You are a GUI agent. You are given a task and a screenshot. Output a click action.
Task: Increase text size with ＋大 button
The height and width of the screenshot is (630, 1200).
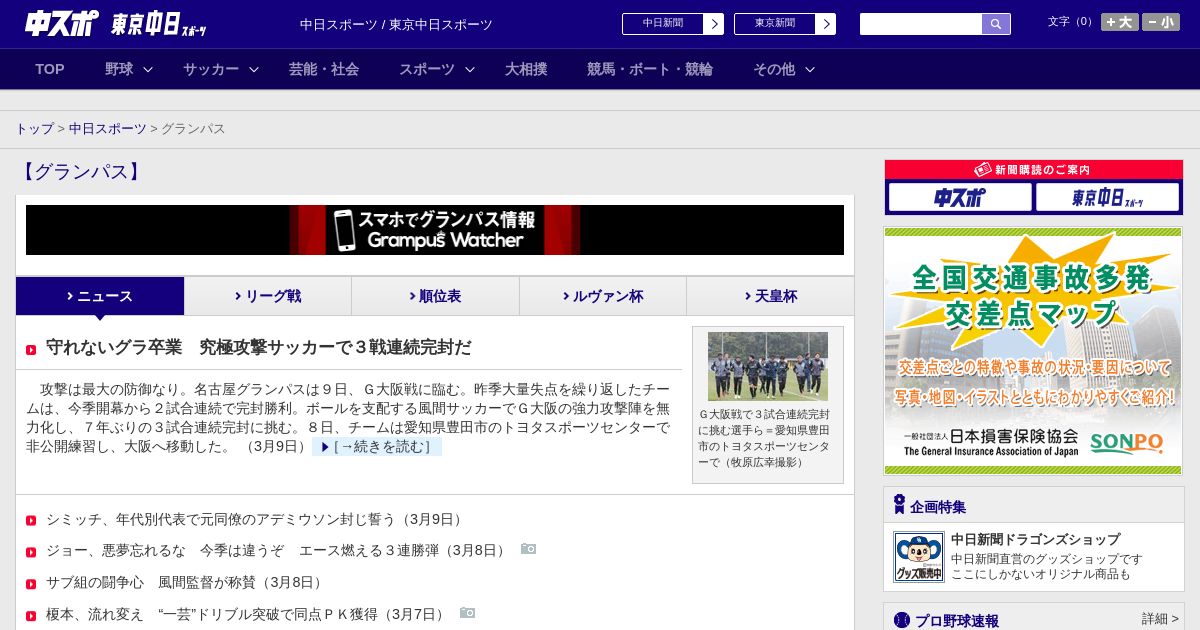(1119, 22)
